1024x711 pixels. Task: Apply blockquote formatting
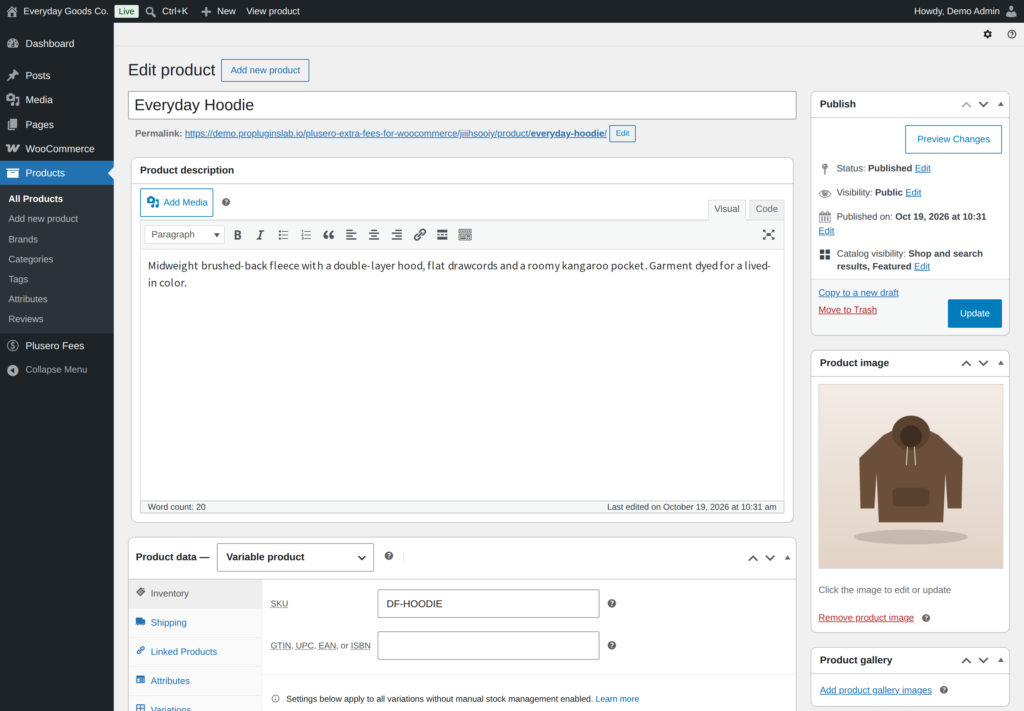(x=328, y=235)
